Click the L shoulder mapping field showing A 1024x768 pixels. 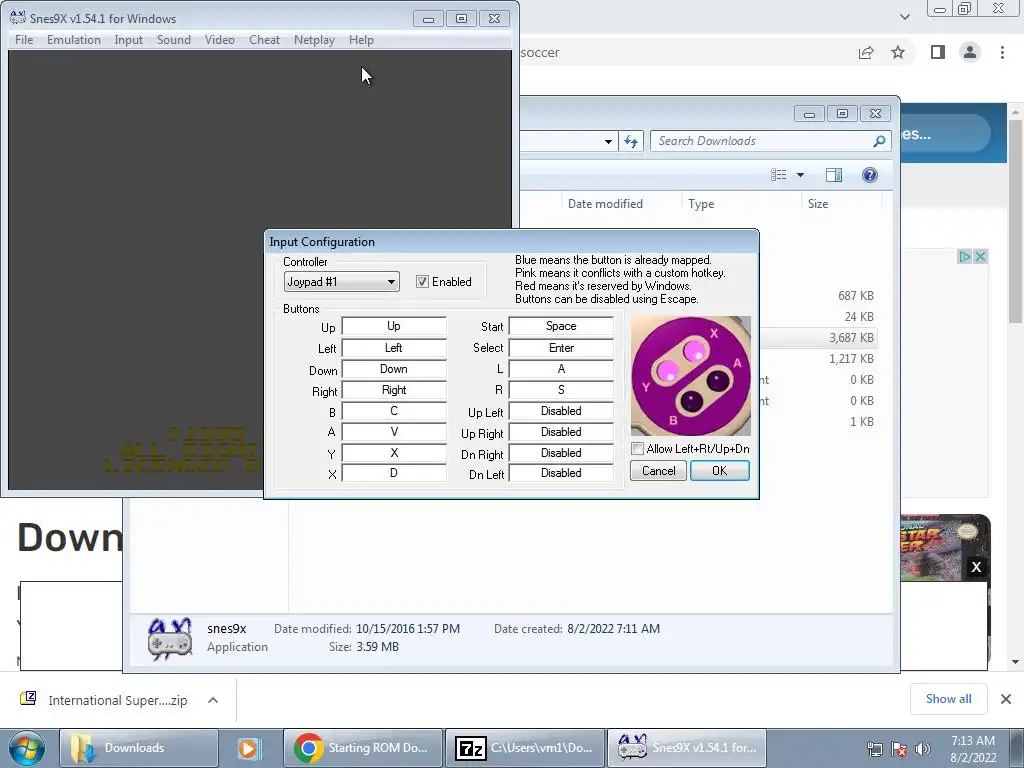point(561,369)
